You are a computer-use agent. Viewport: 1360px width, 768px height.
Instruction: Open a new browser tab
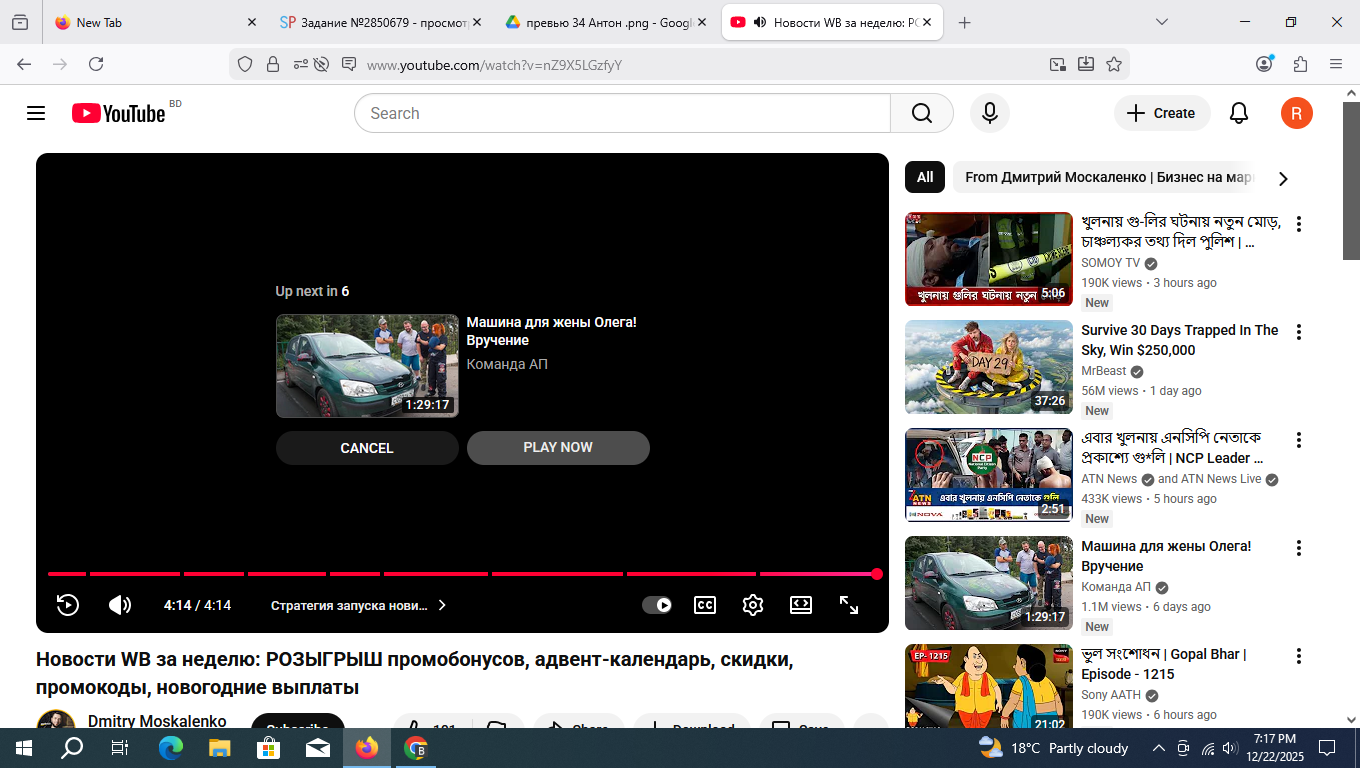click(964, 22)
